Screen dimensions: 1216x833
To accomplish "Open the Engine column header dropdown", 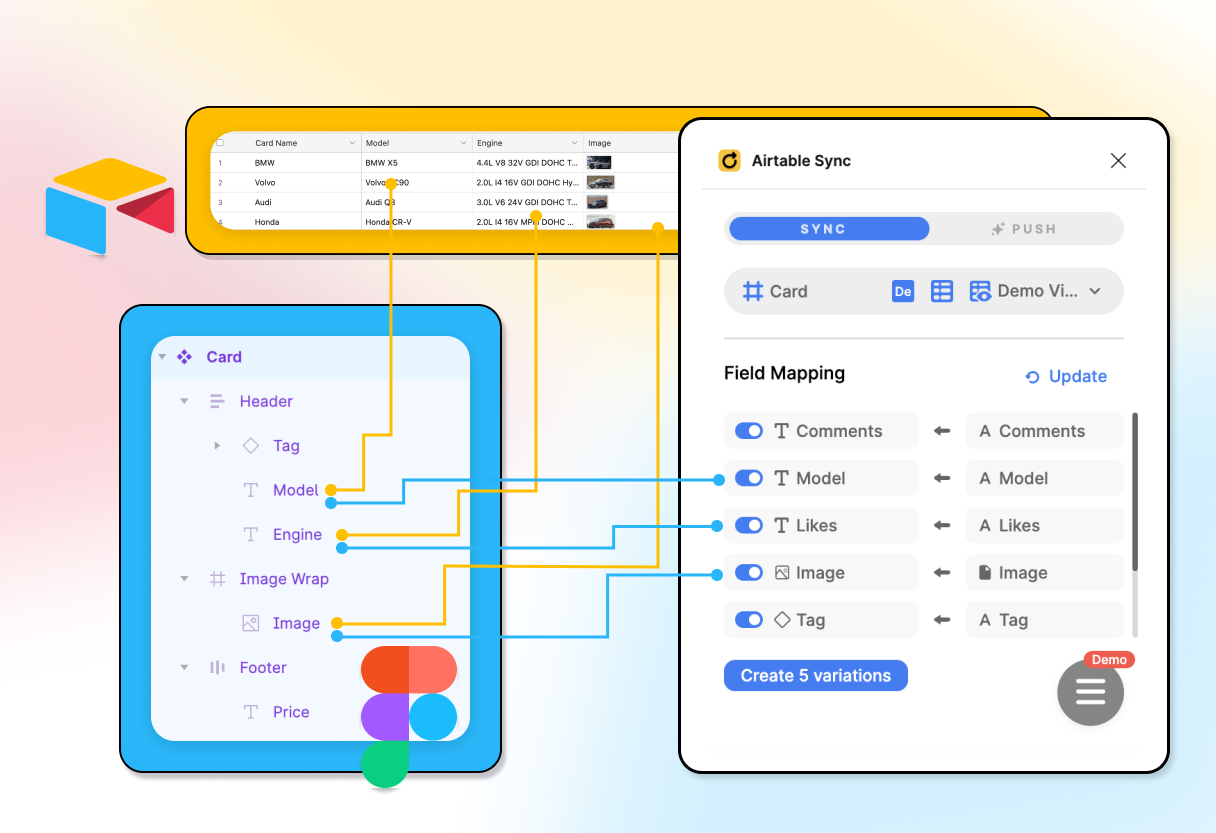I will coord(575,143).
